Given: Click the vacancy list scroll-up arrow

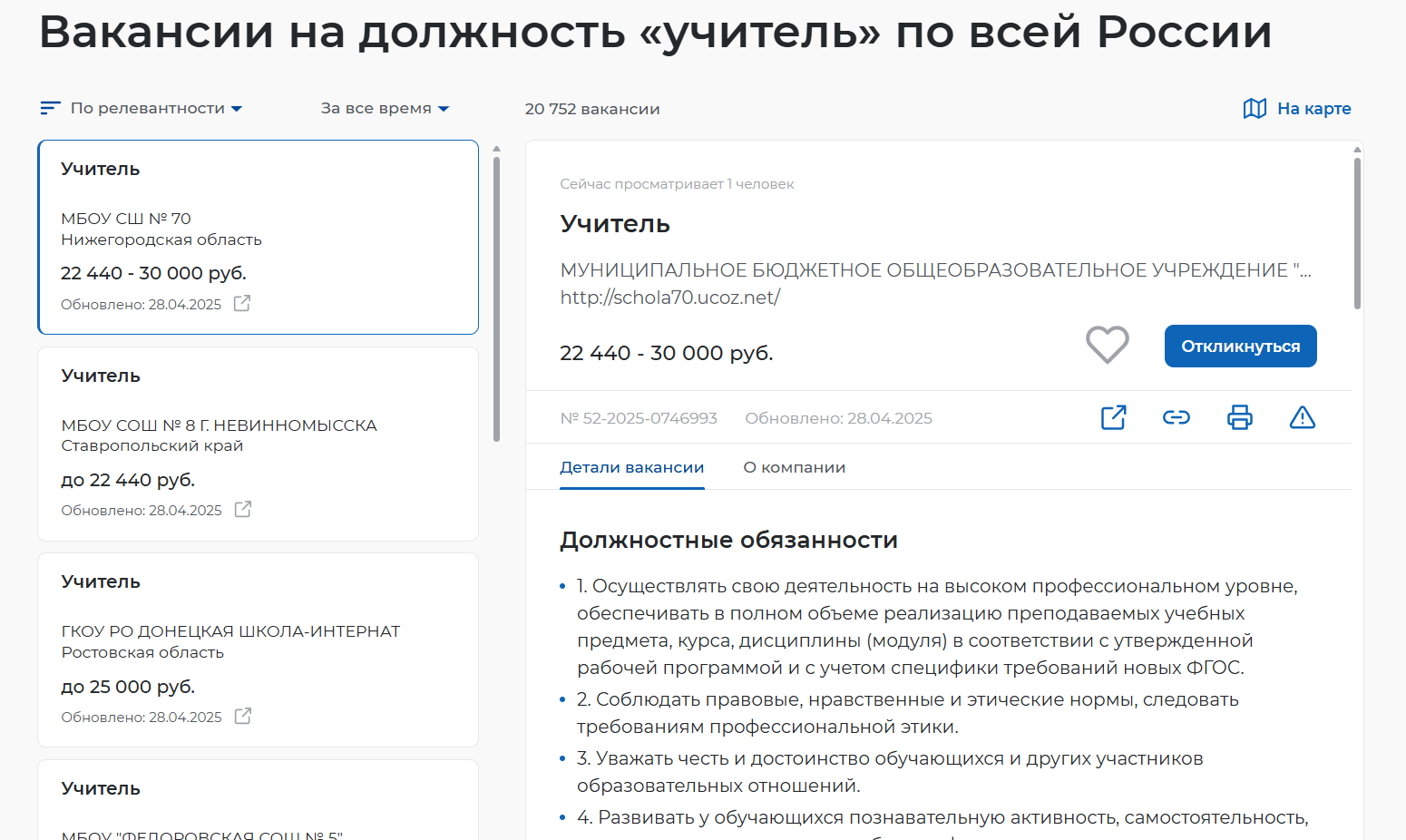Looking at the screenshot, I should pyautogui.click(x=496, y=148).
